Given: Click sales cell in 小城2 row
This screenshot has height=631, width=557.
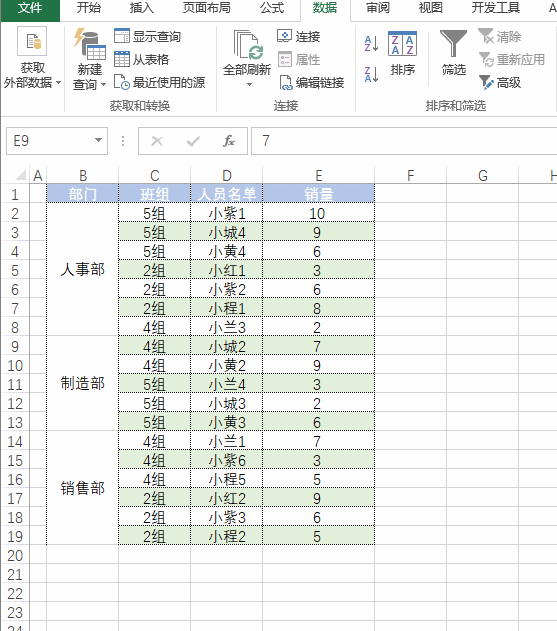Looking at the screenshot, I should (319, 346).
